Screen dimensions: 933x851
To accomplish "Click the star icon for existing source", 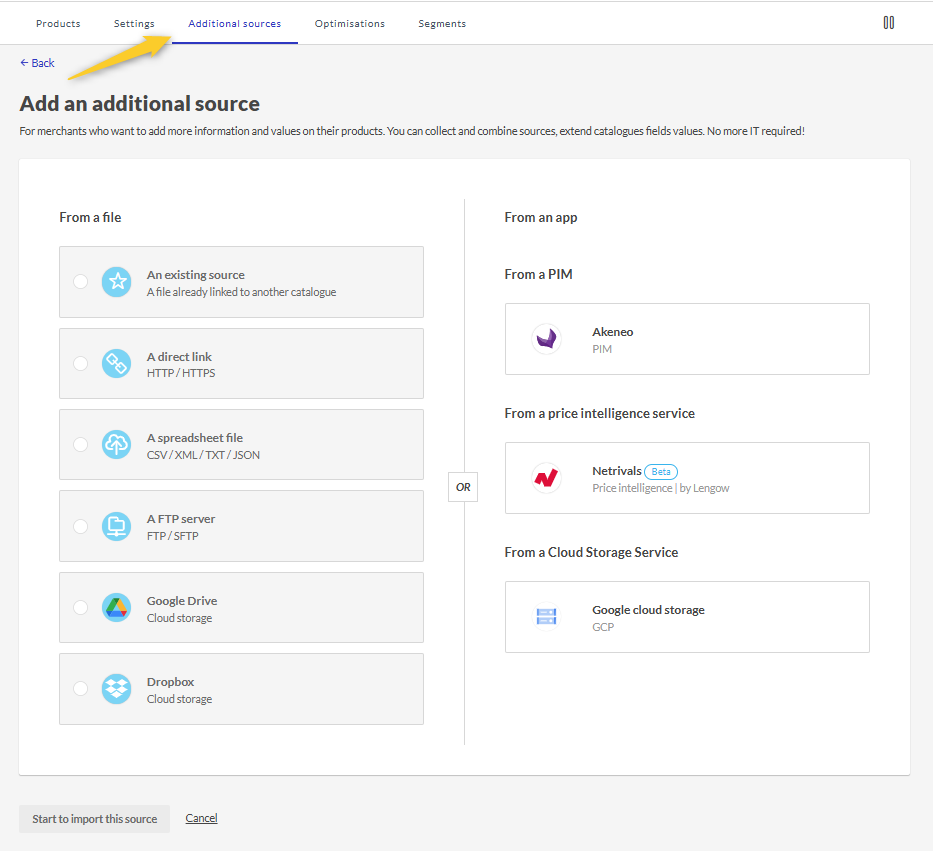I will (117, 282).
